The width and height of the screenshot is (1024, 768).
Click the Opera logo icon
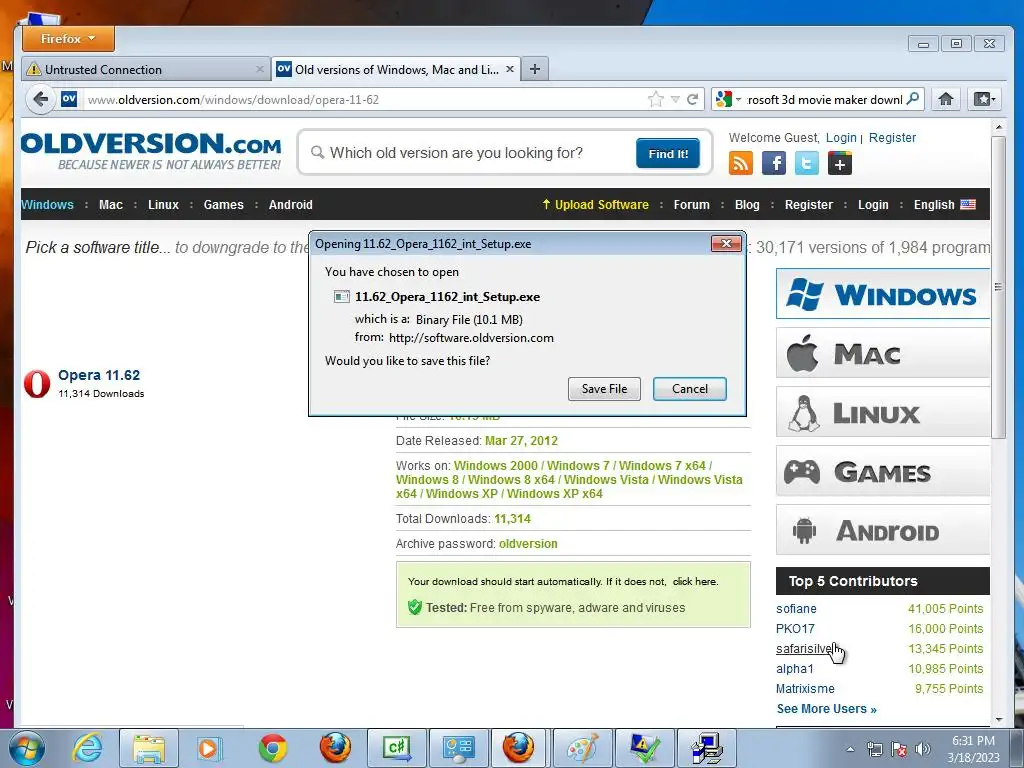point(37,384)
